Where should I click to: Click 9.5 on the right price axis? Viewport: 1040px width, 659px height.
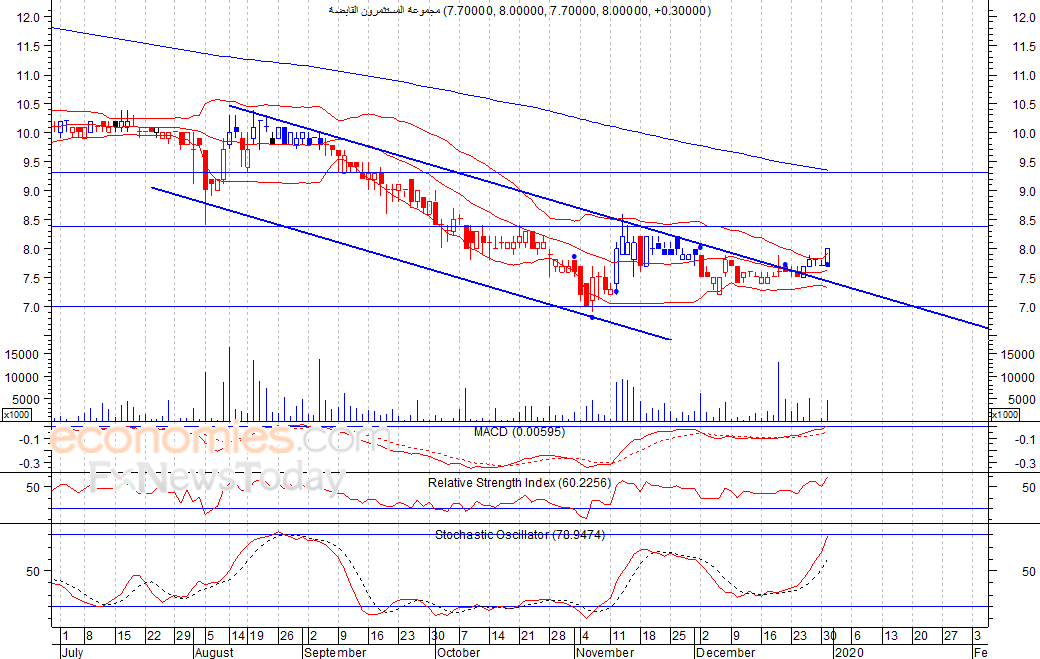(1027, 162)
